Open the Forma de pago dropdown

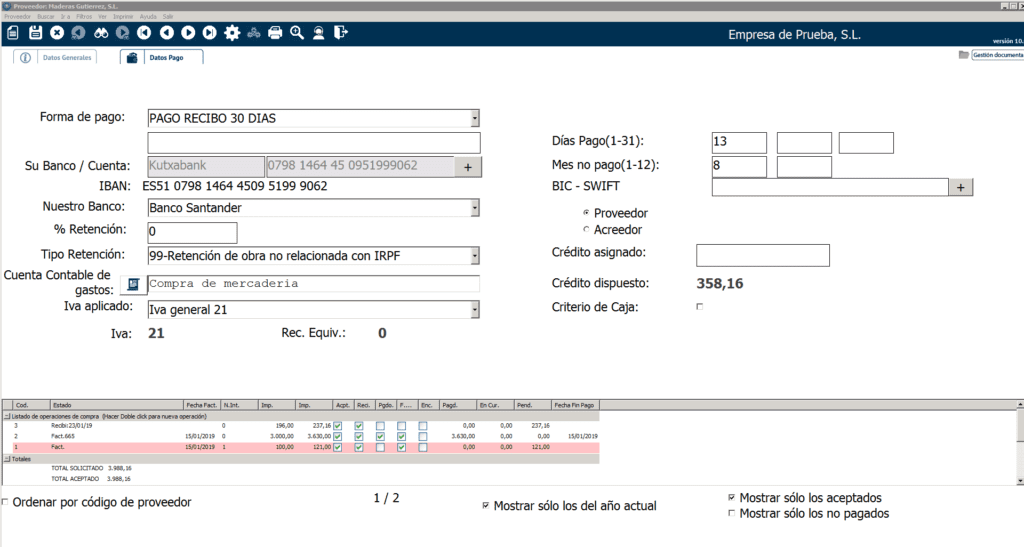[x=474, y=119]
